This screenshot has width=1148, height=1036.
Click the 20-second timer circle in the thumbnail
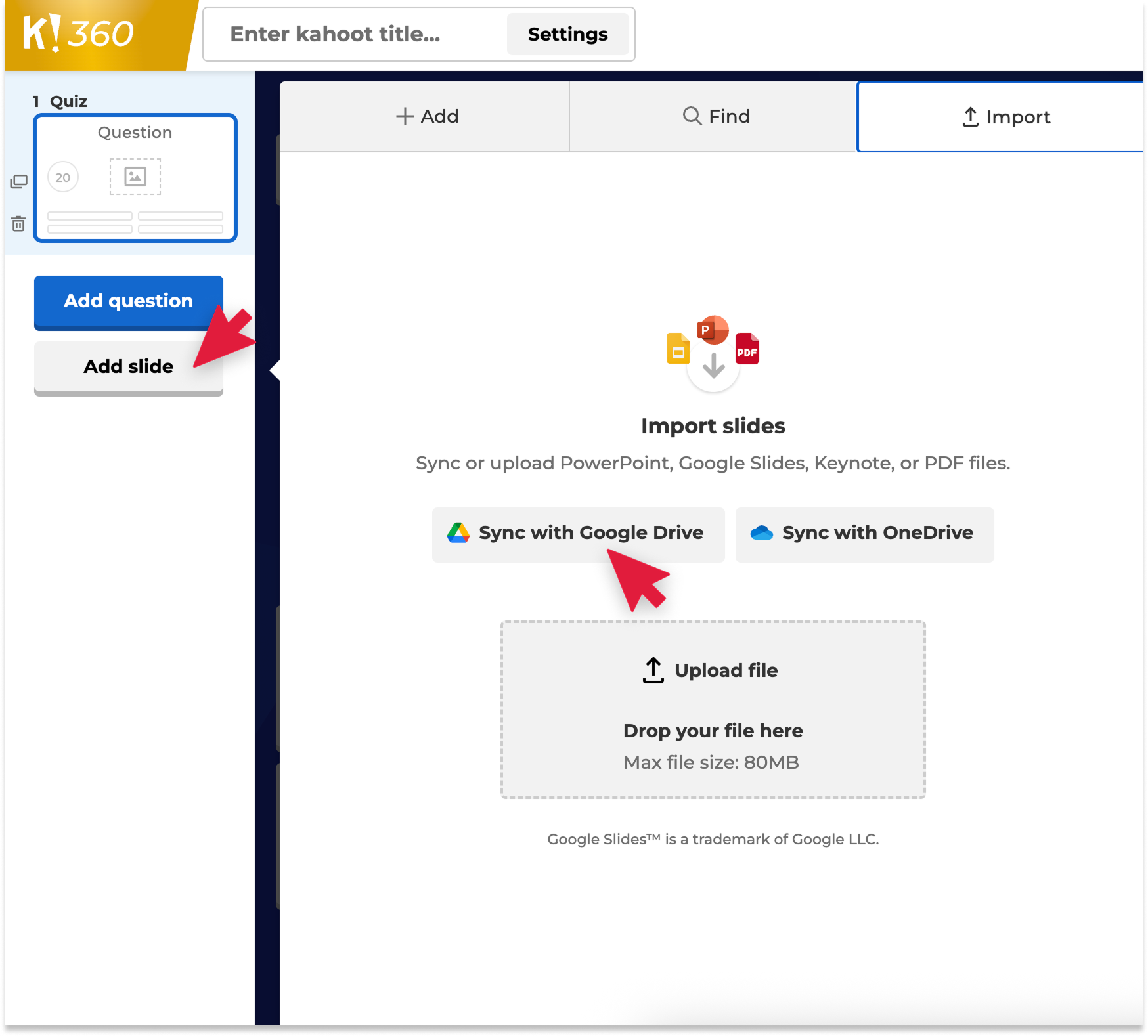click(63, 177)
